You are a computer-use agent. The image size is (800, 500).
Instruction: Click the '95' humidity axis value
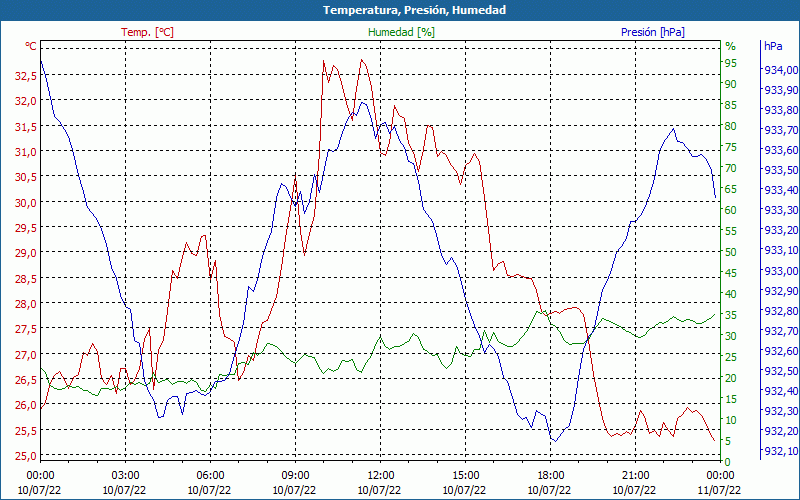[731, 63]
